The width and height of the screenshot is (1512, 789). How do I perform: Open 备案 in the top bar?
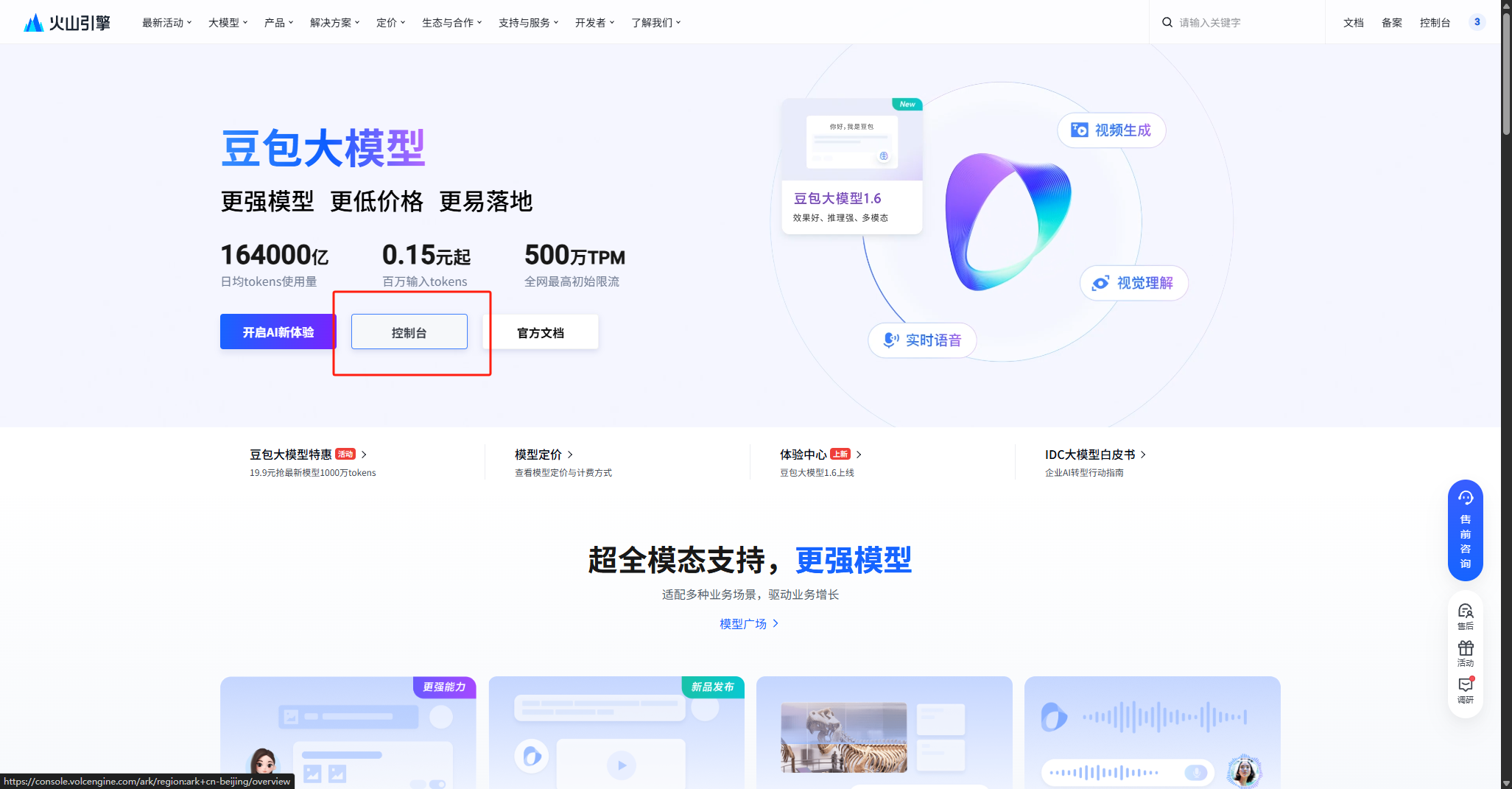tap(1391, 23)
